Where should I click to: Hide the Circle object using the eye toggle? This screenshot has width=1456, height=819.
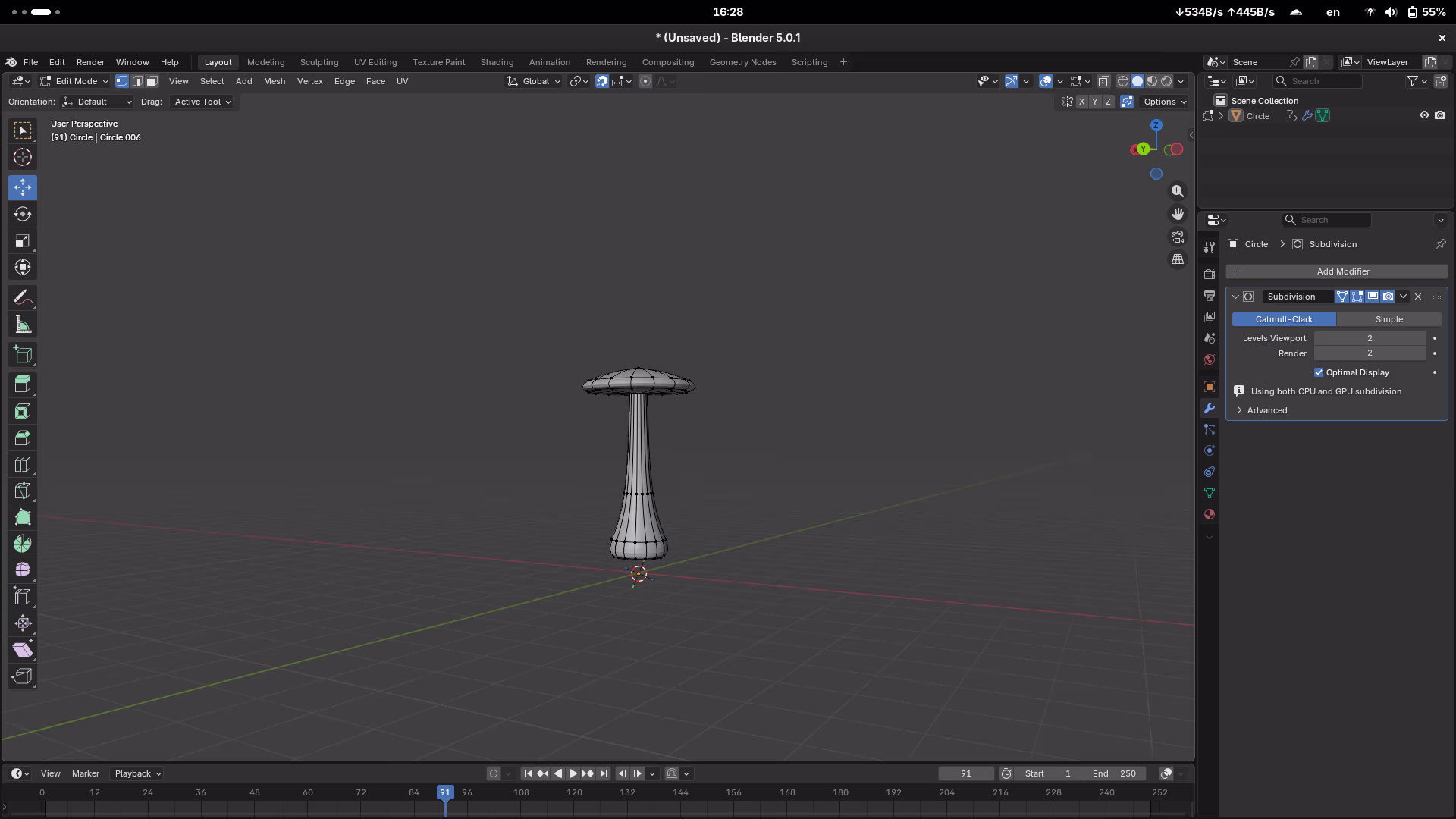[x=1423, y=115]
